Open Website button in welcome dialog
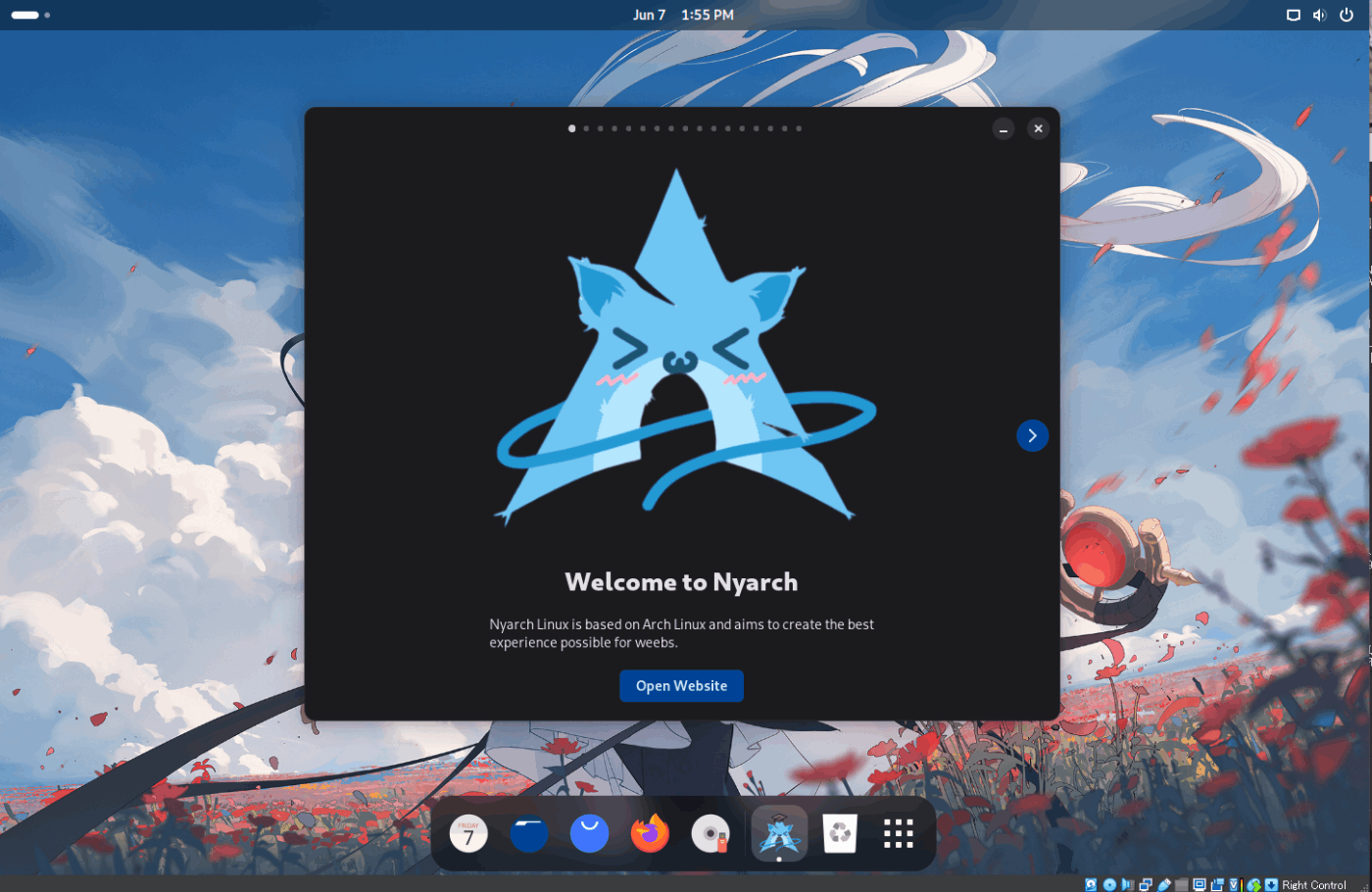Screen dimensions: 1372x892 pos(681,686)
